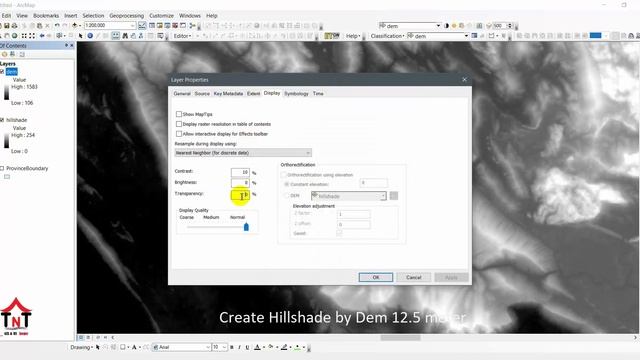The width and height of the screenshot is (640, 360).
Task: Click the Brightness percentage input field
Action: click(240, 182)
